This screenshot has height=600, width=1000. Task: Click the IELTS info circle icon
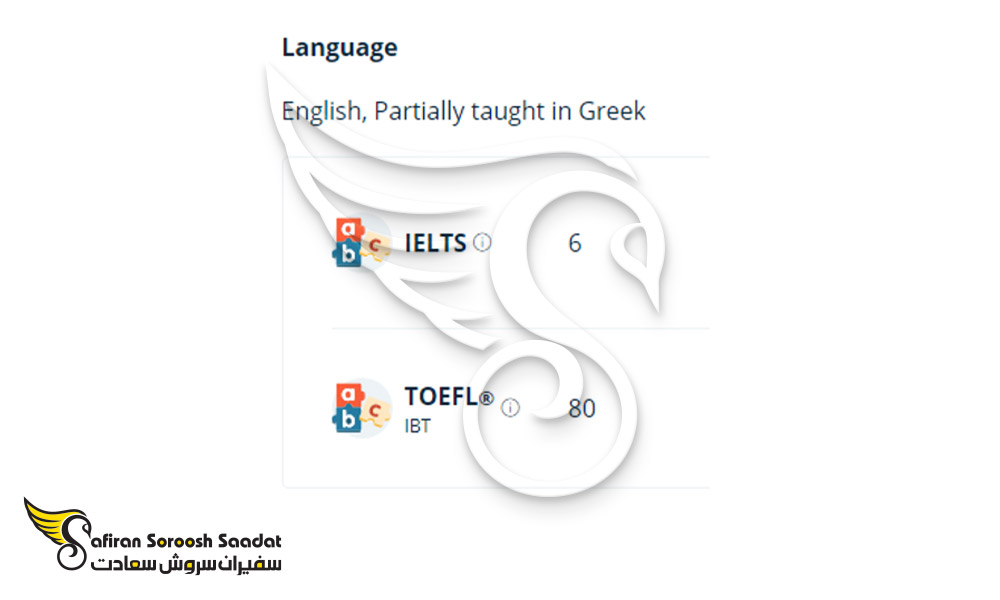click(483, 242)
